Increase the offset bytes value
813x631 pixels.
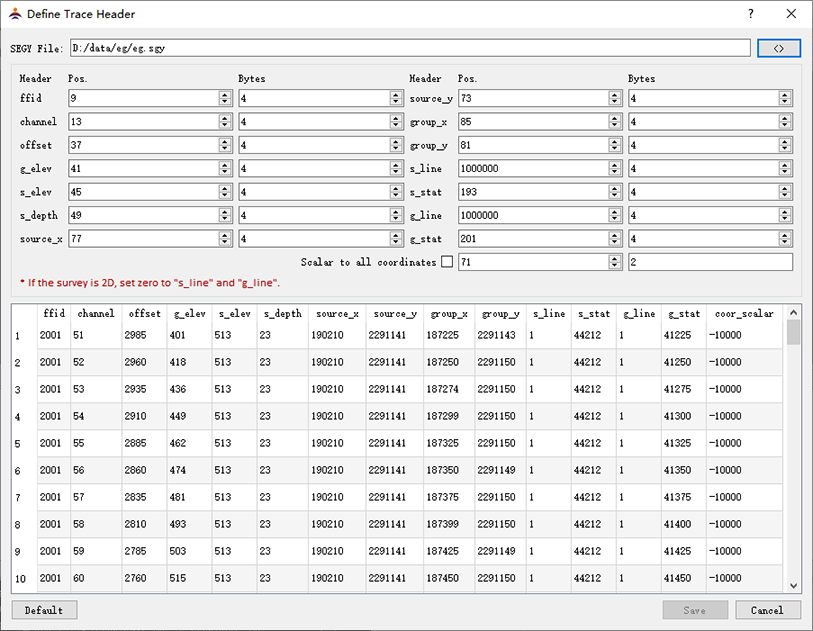tap(395, 142)
